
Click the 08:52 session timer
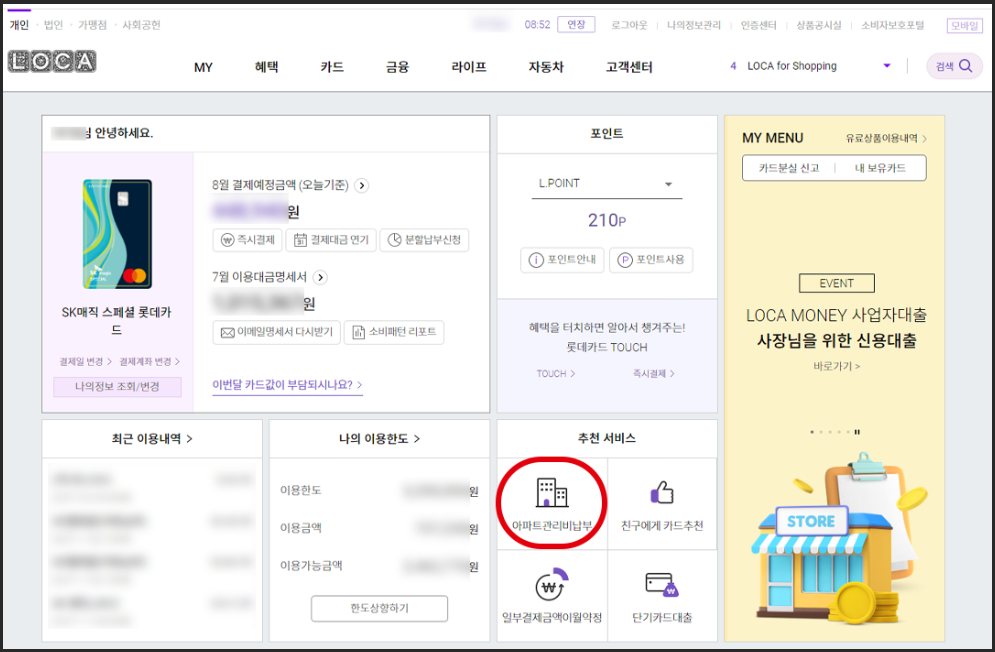click(x=537, y=25)
